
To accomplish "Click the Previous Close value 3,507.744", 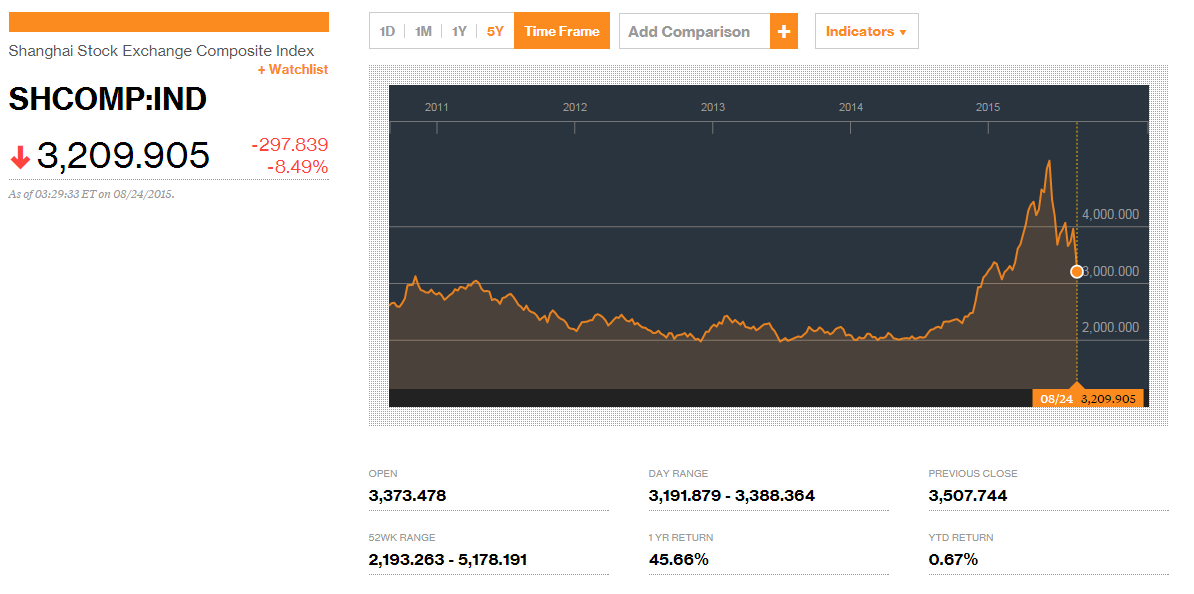I will (x=968, y=496).
